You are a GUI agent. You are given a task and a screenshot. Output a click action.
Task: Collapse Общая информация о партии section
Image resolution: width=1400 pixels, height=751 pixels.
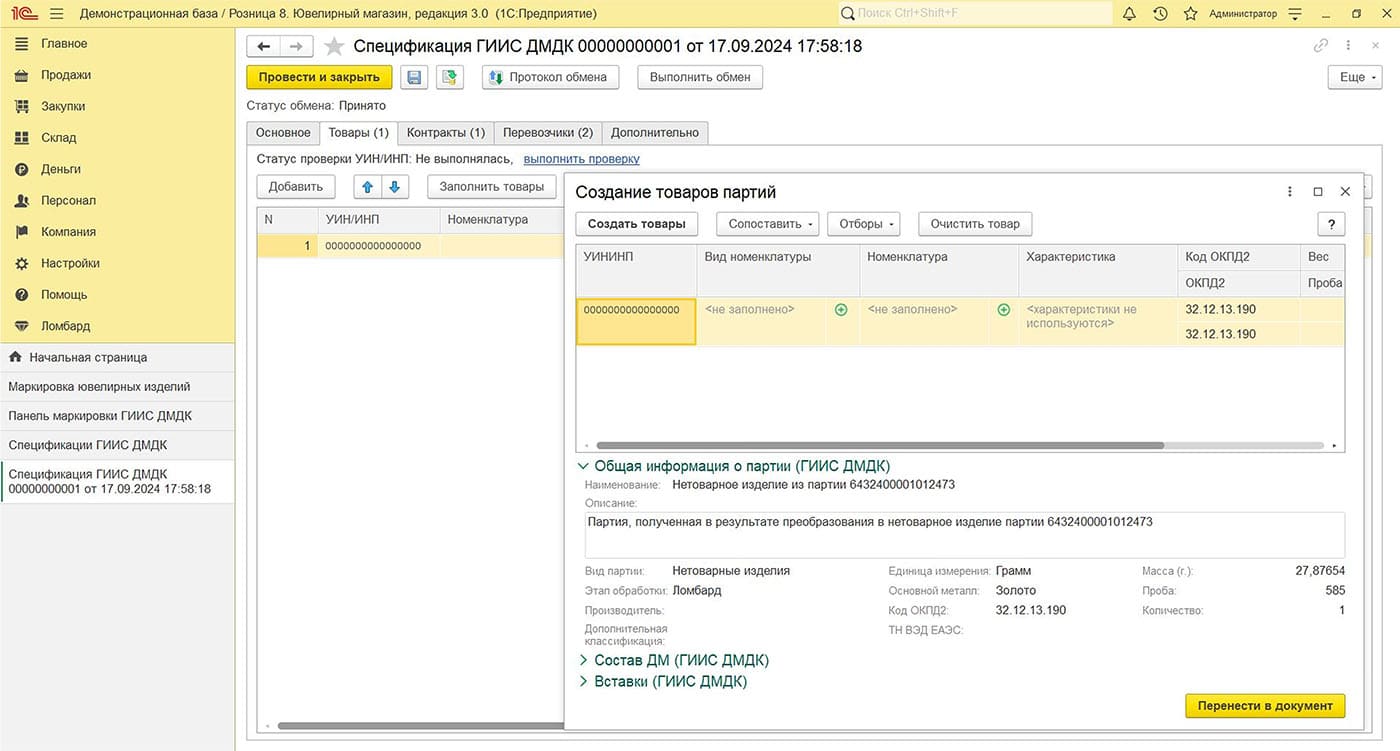click(734, 466)
